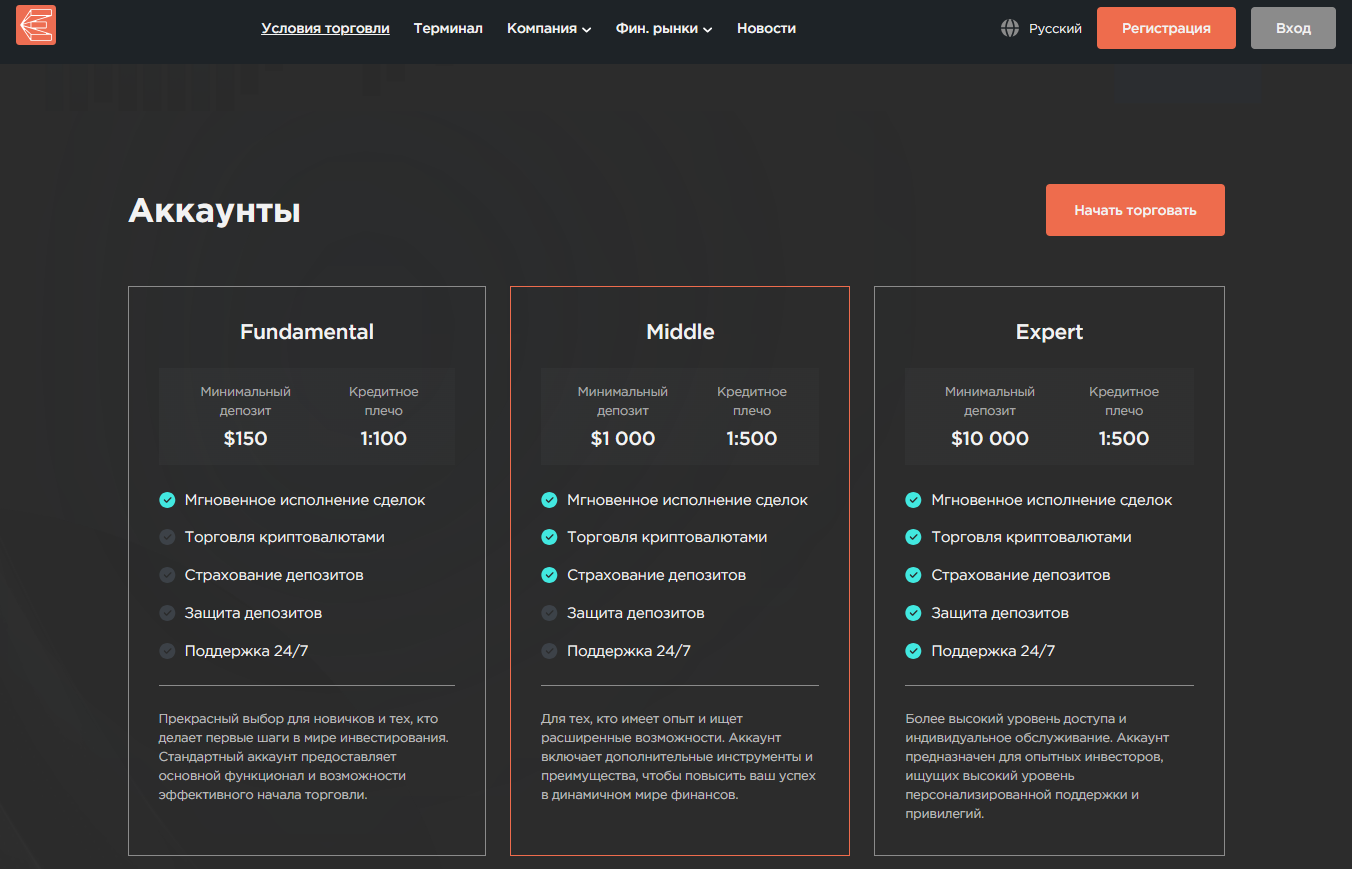Go to Терминал in navigation
Screen dimensions: 1352x869
point(448,28)
